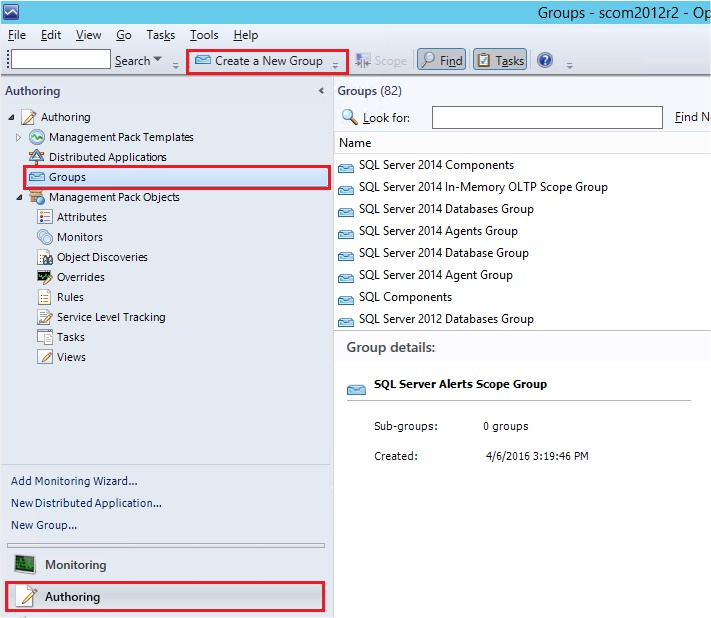Select Groups node in Authoring tree
This screenshot has width=711, height=618.
click(x=177, y=177)
